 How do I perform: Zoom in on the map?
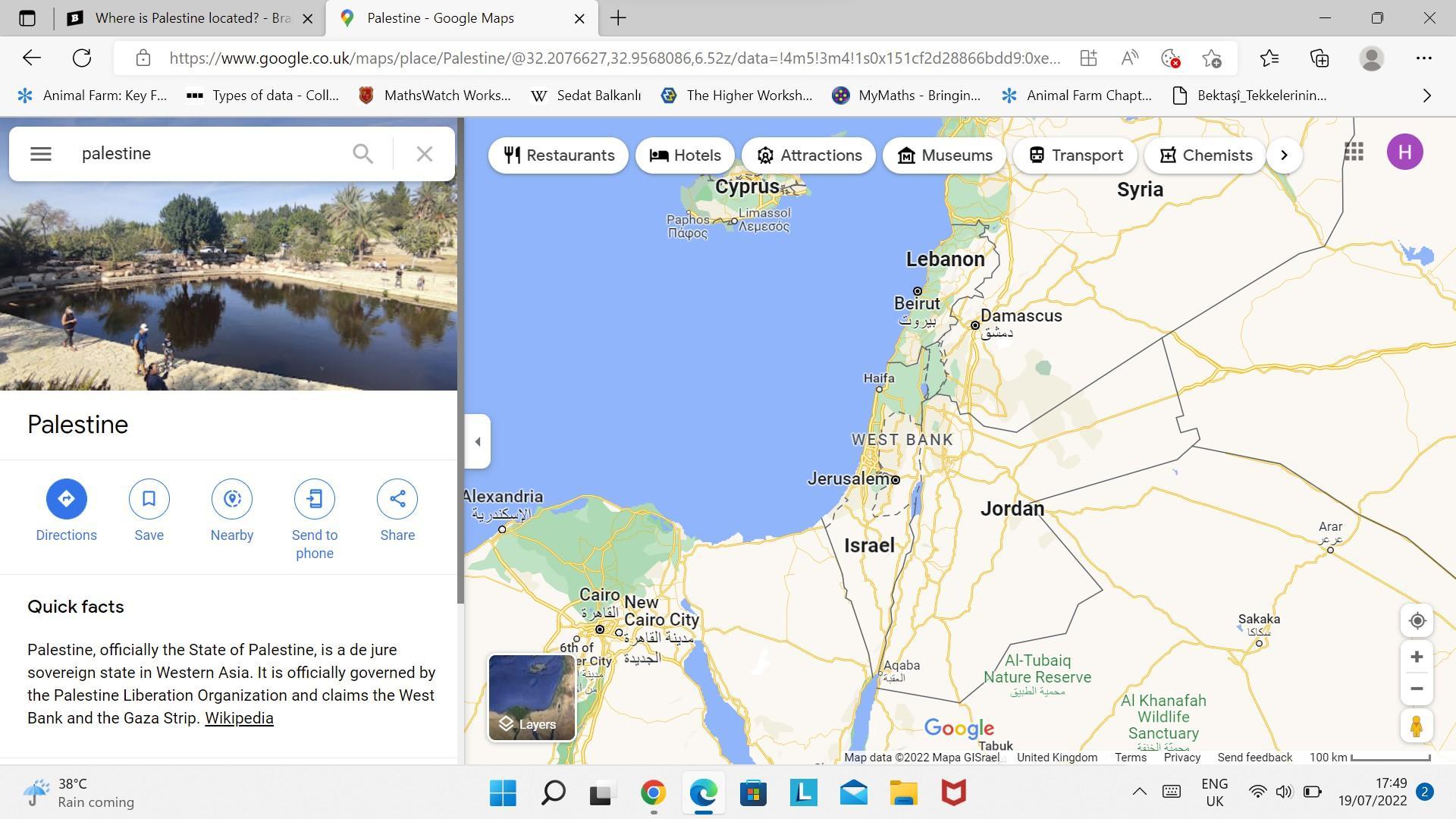1417,657
